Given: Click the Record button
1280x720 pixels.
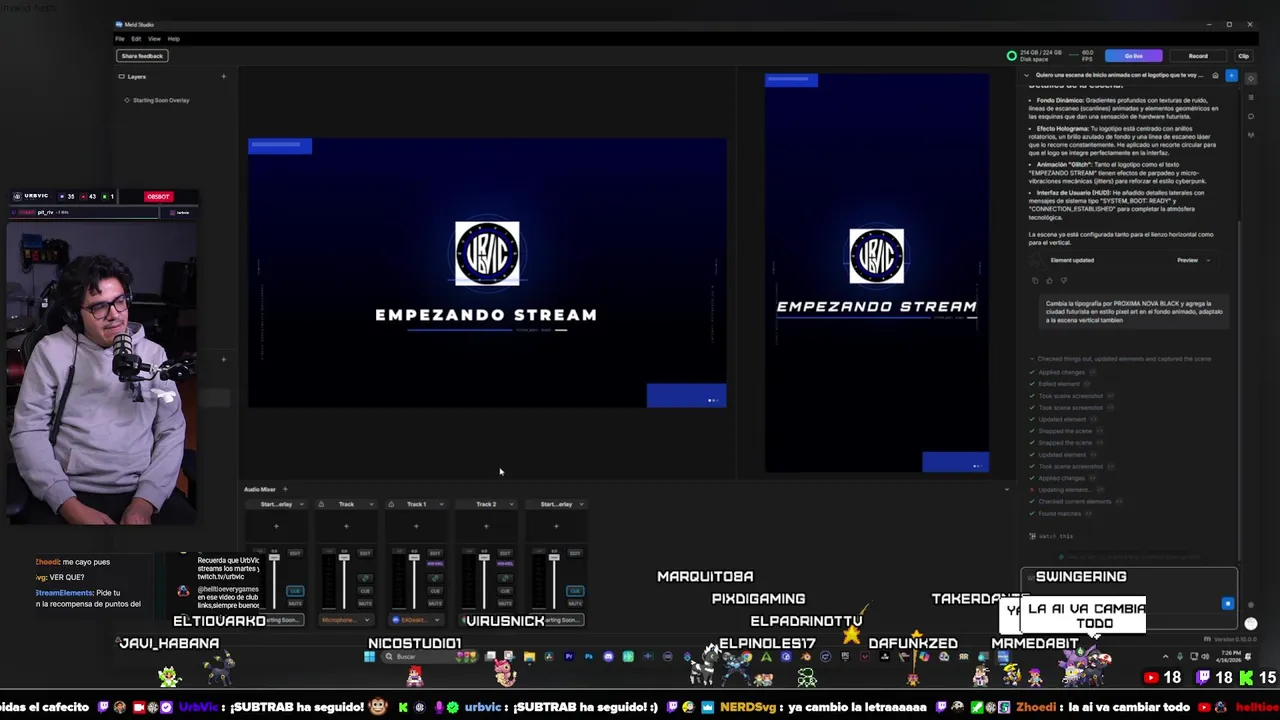Looking at the screenshot, I should pos(1198,56).
